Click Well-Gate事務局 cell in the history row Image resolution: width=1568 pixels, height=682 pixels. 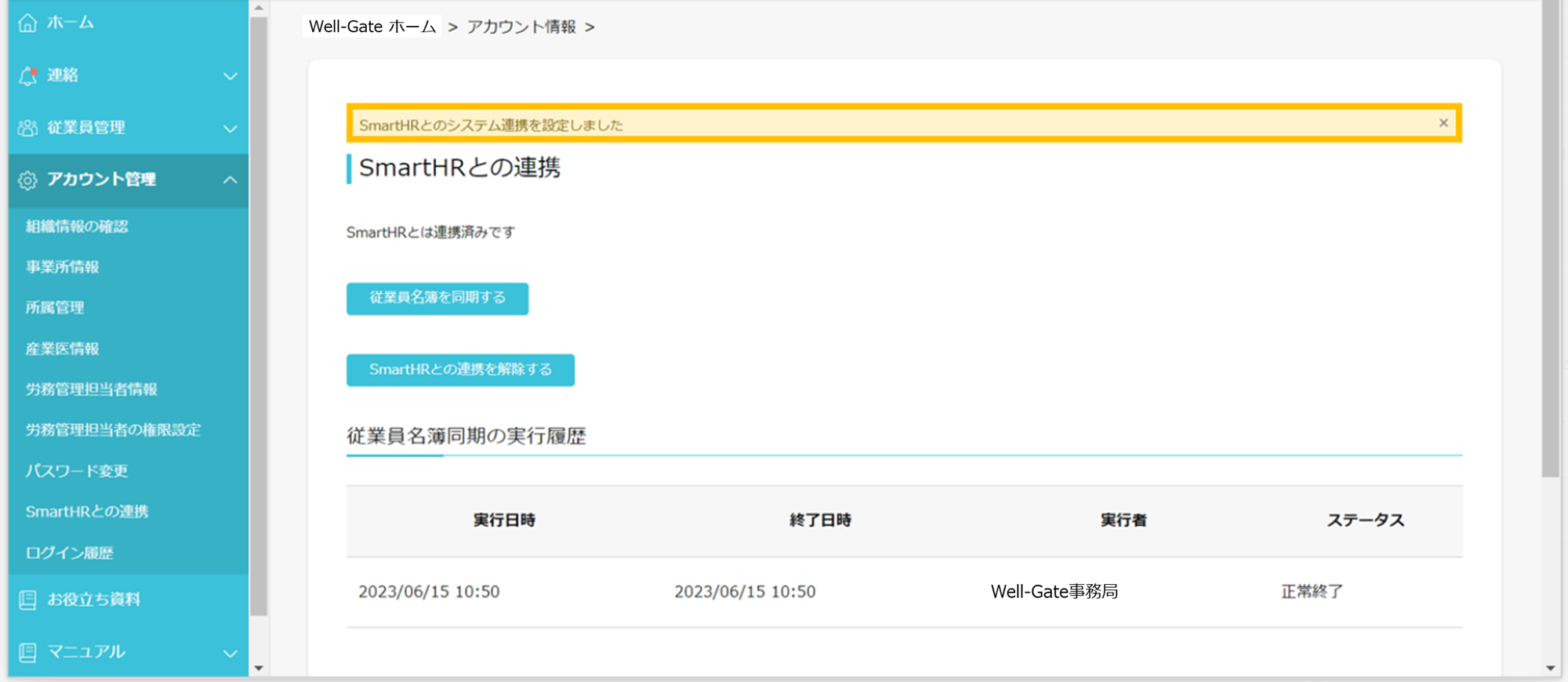1054,592
